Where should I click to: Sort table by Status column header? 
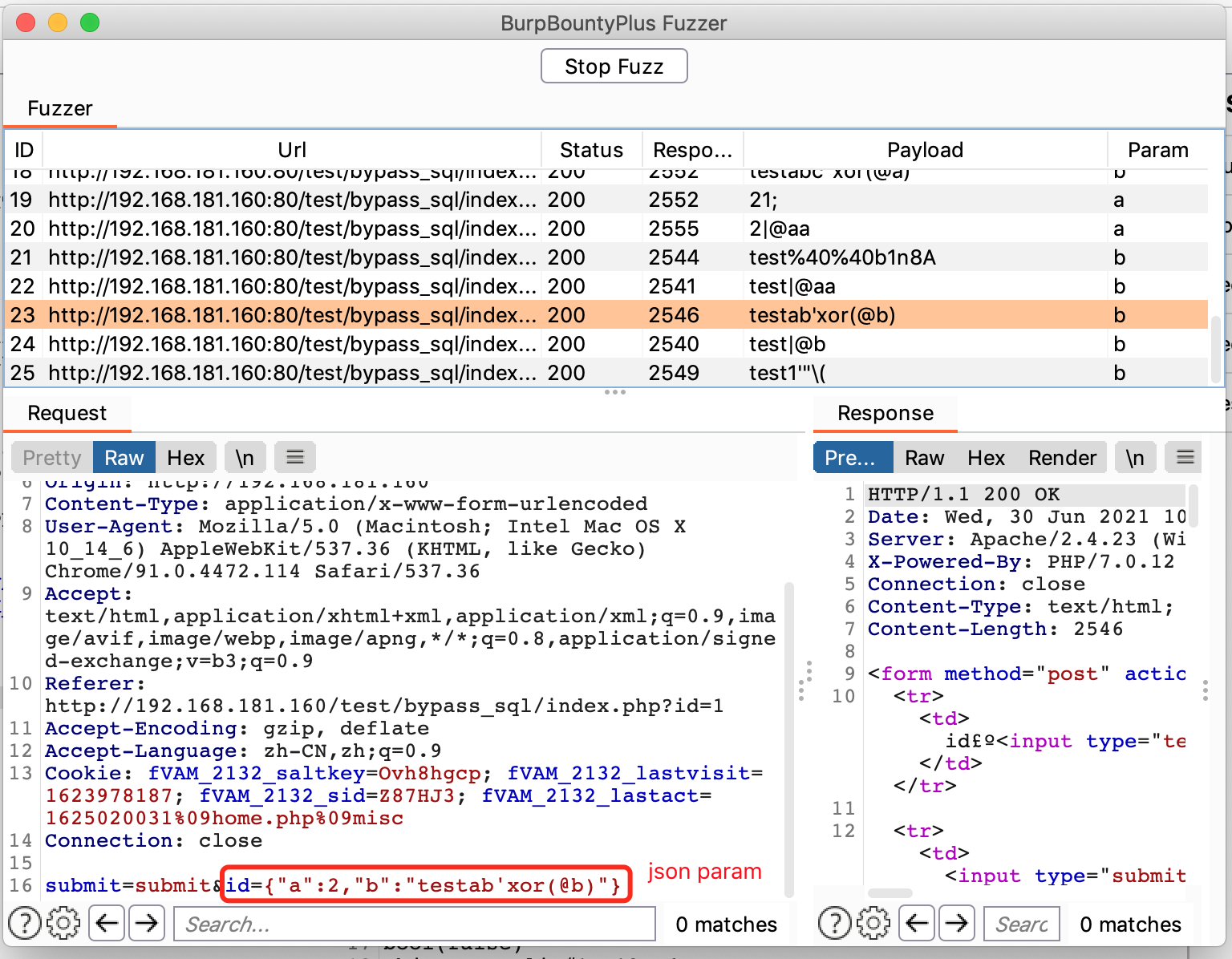[591, 150]
